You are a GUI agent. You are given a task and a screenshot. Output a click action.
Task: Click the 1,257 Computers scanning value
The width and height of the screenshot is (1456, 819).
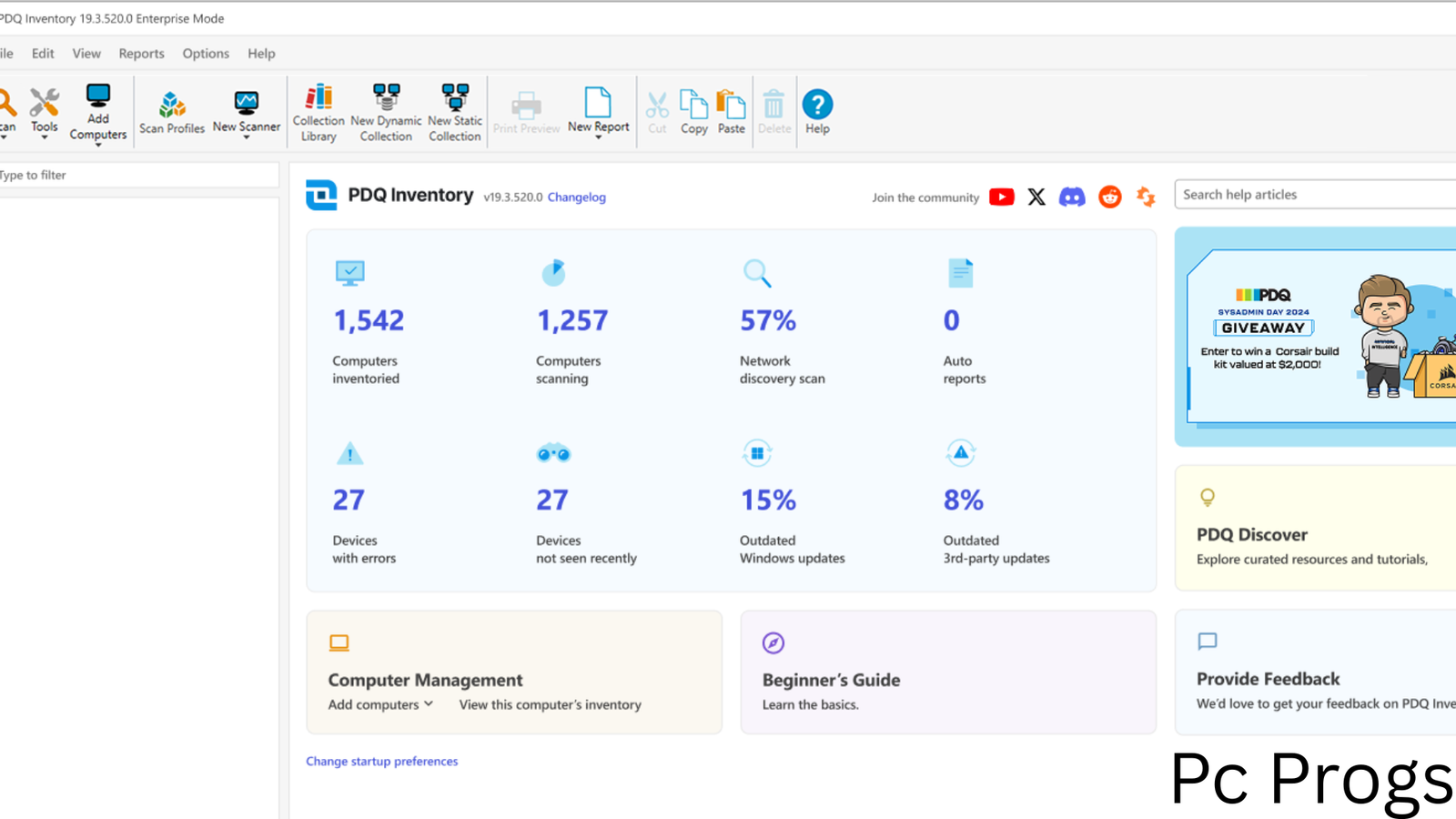point(572,320)
